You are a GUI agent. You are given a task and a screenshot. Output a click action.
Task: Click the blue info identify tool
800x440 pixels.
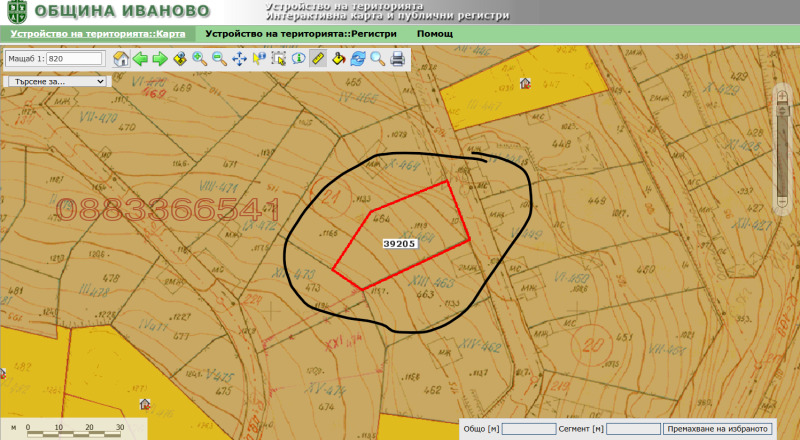(298, 59)
